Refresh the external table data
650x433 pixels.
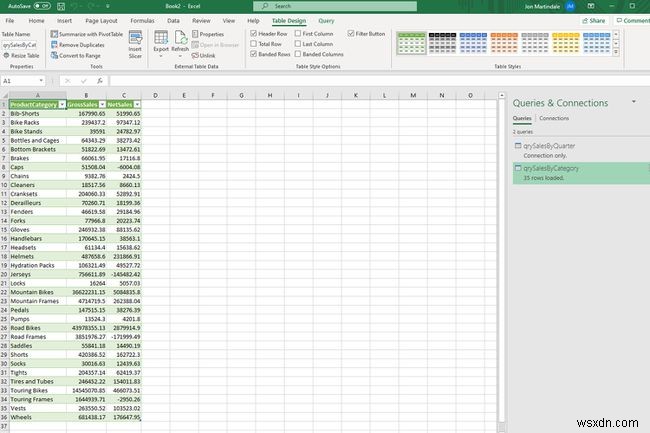pyautogui.click(x=180, y=44)
